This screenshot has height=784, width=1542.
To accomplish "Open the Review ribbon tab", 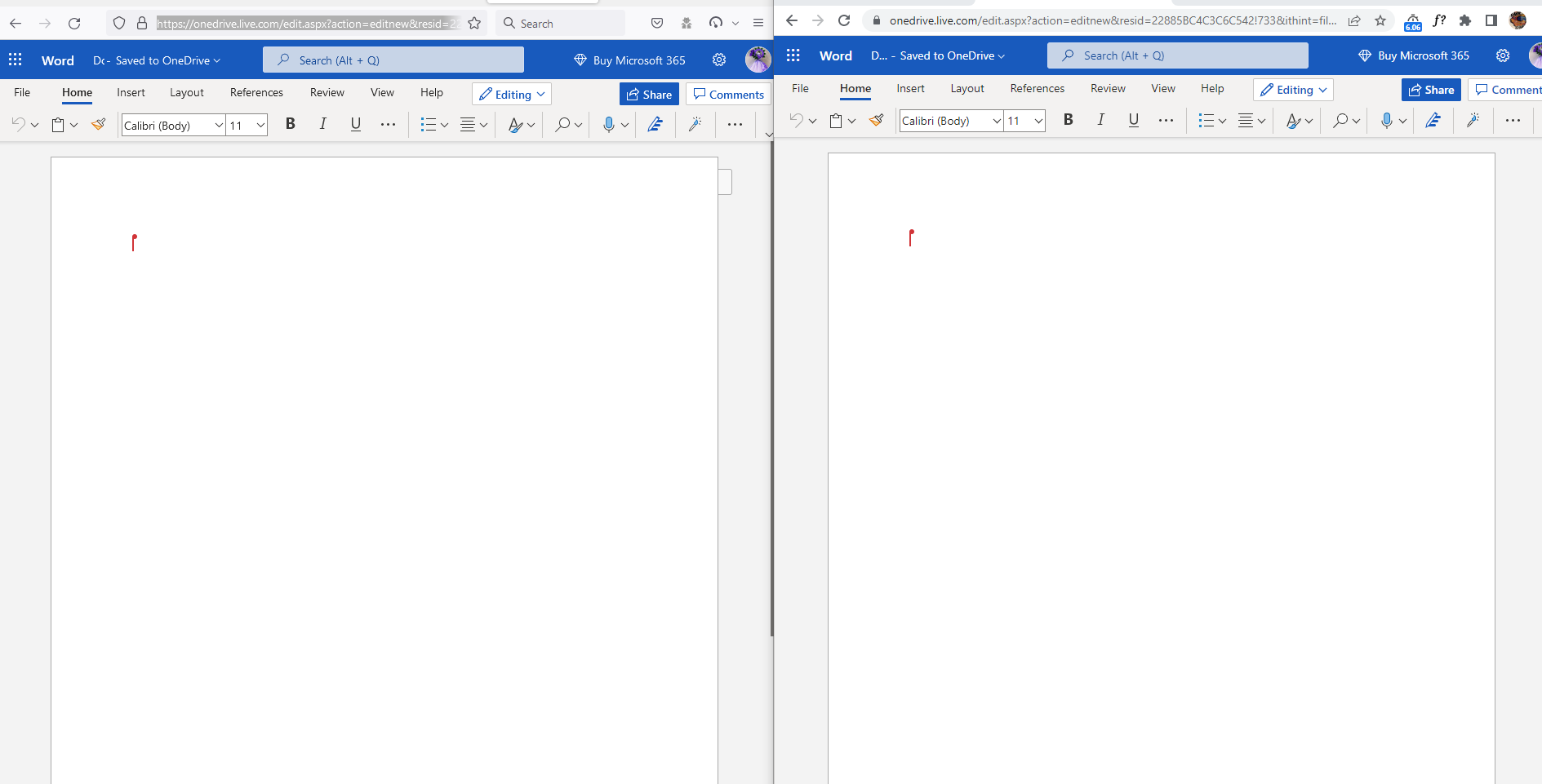I will (x=326, y=92).
